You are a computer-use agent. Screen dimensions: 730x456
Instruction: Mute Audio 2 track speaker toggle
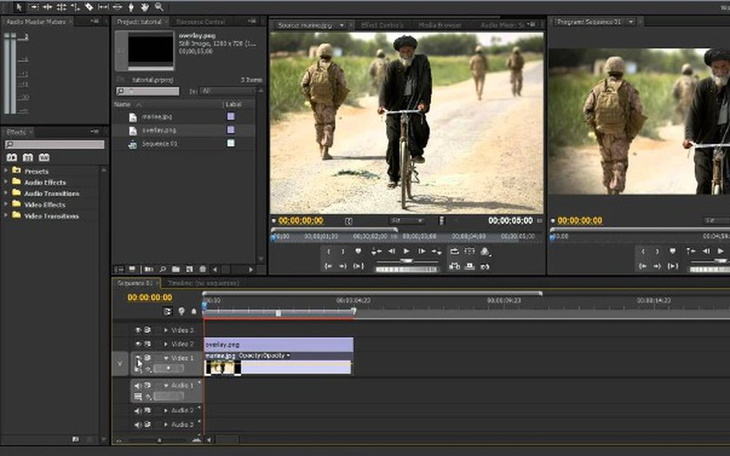click(138, 411)
